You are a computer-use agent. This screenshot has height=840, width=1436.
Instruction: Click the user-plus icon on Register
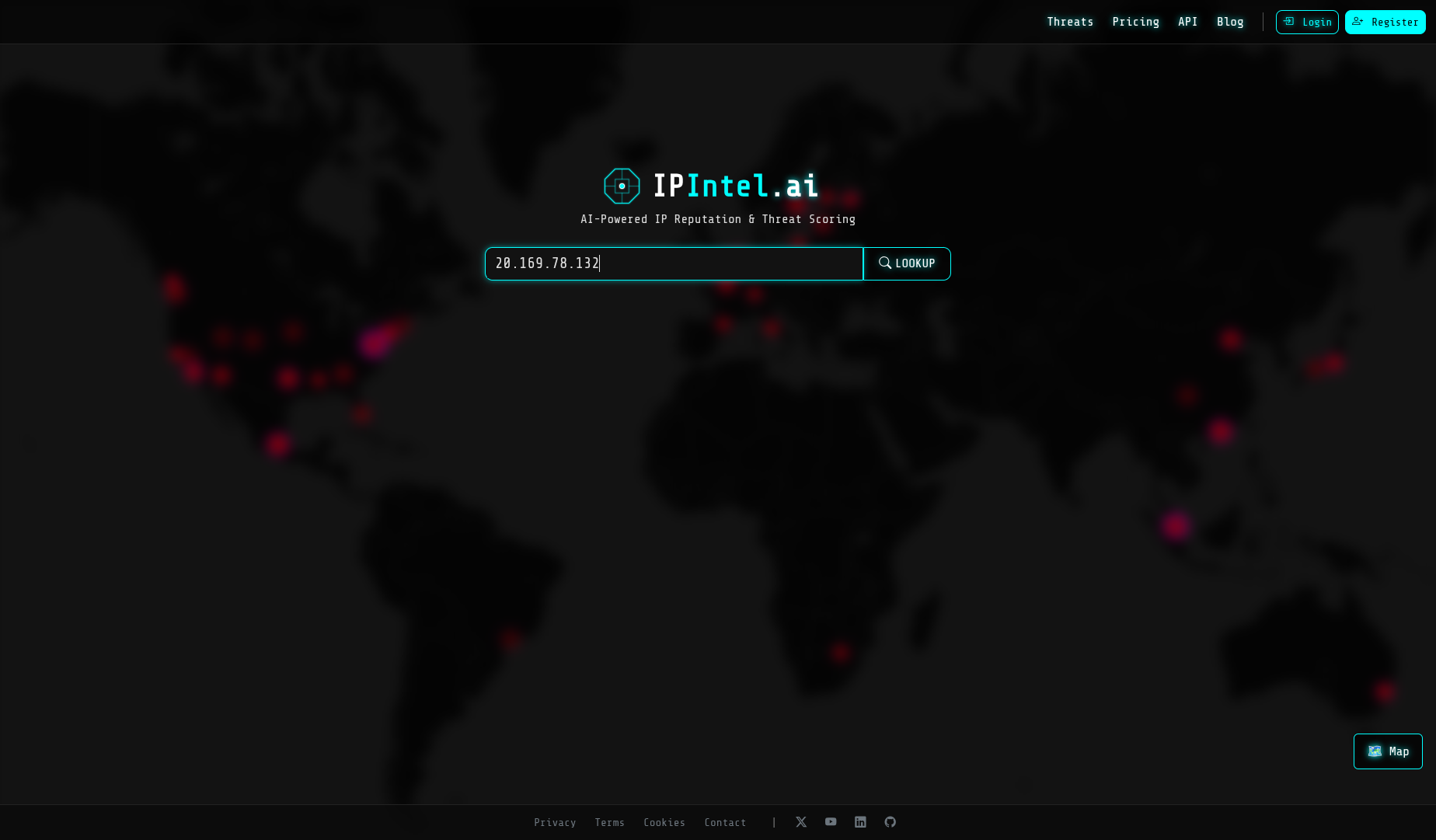(x=1358, y=22)
